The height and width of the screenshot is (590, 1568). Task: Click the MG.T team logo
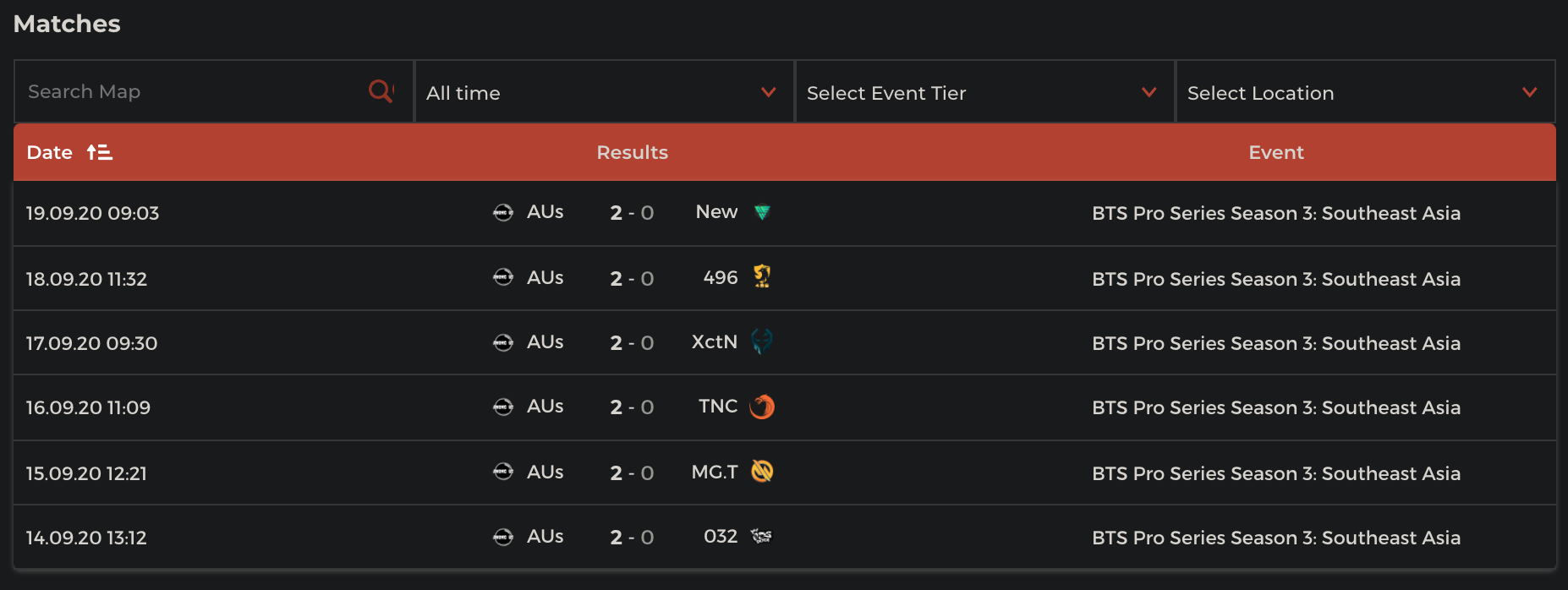[762, 472]
